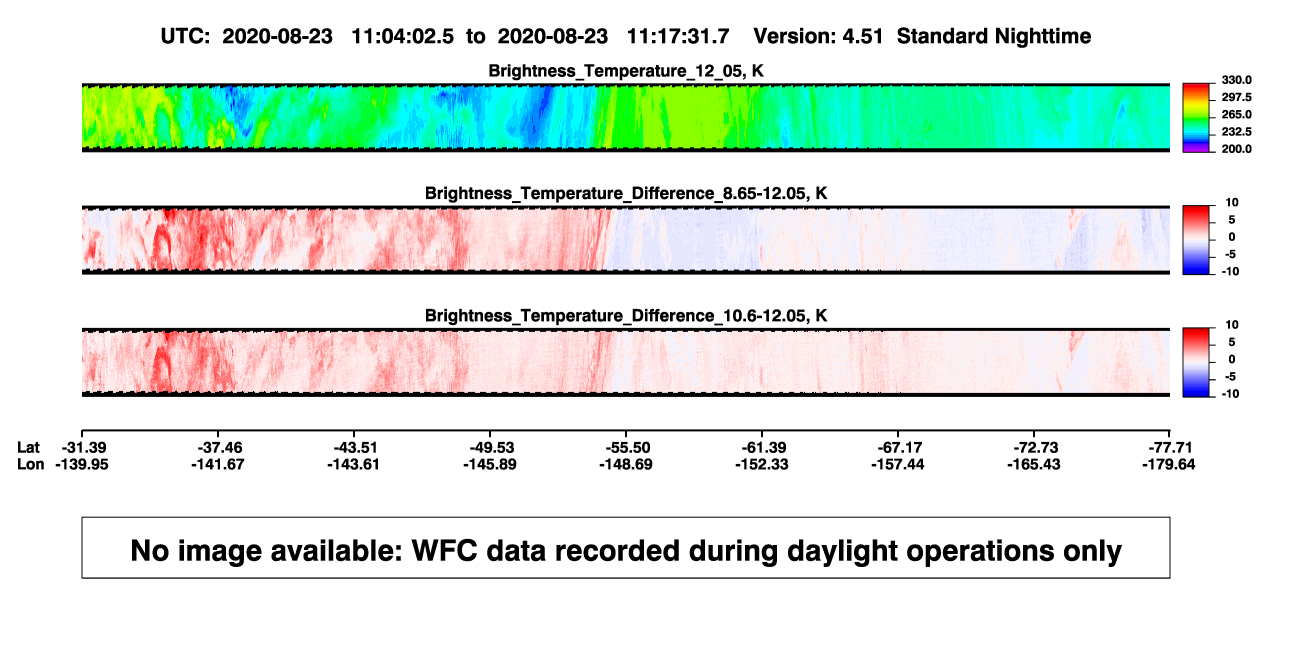Click longitude value -145.89

click(x=490, y=464)
